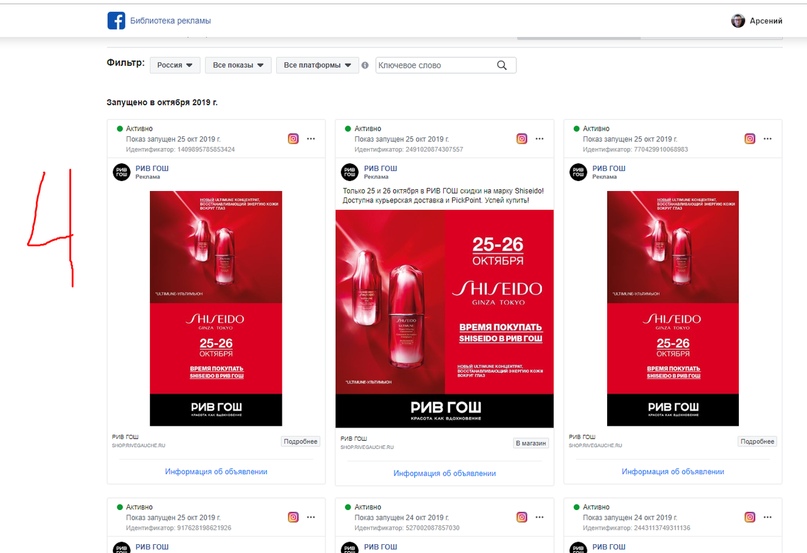807x553 pixels.
Task: Click РИВ ГОШ avatar on ad 1409895785853424
Action: pyautogui.click(x=121, y=172)
